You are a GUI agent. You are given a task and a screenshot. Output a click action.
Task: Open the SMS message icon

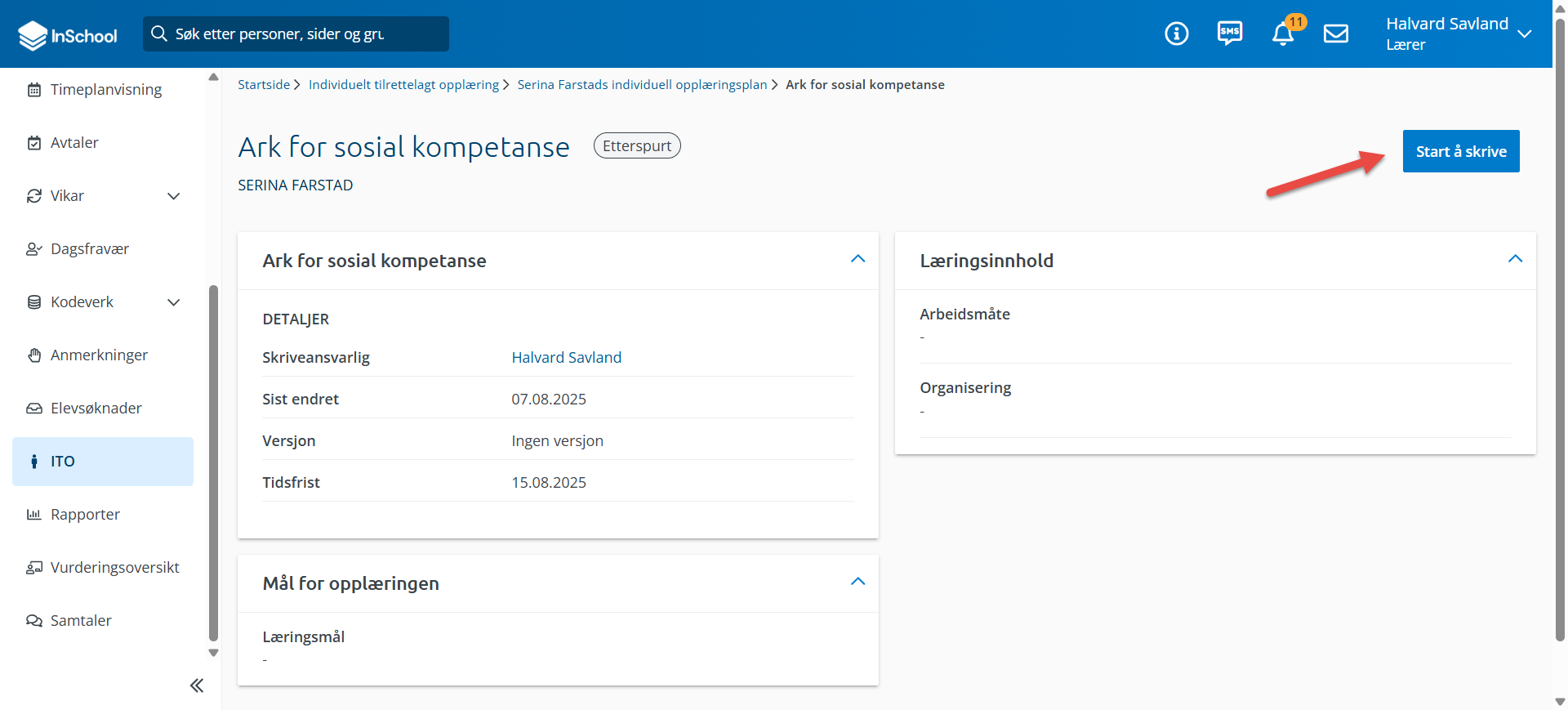1229,33
